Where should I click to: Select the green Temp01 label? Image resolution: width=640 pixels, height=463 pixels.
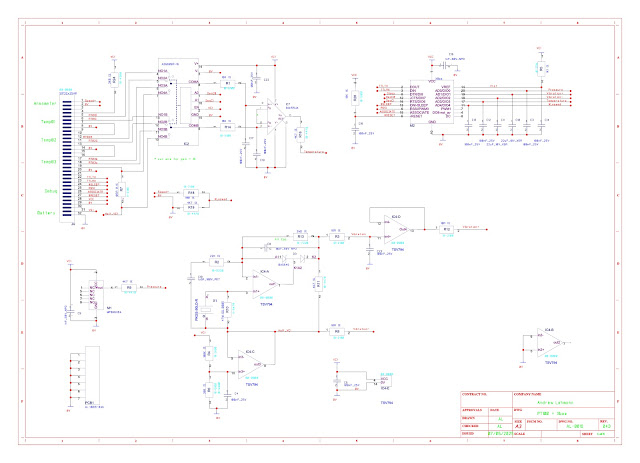(48, 122)
